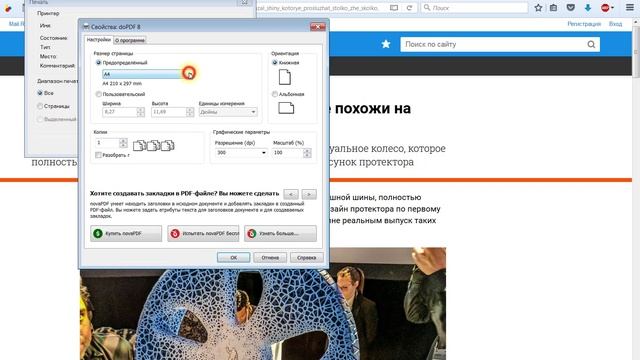Click the portrait page orientation icon
Image resolution: width=640 pixels, height=360 pixels.
(x=284, y=77)
